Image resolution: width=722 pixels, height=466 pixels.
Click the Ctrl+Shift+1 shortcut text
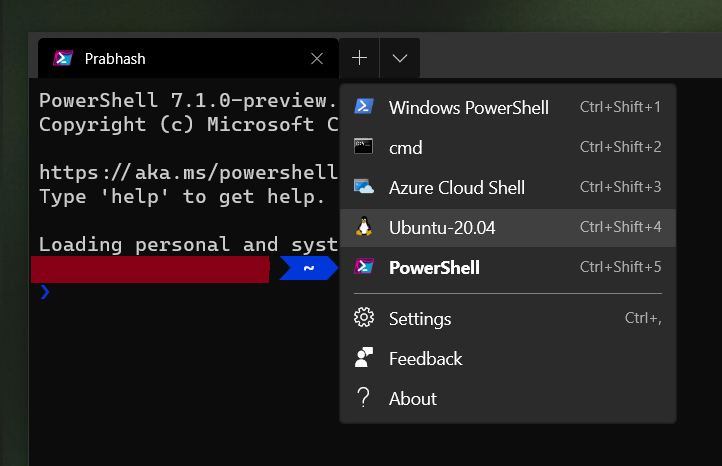point(620,107)
